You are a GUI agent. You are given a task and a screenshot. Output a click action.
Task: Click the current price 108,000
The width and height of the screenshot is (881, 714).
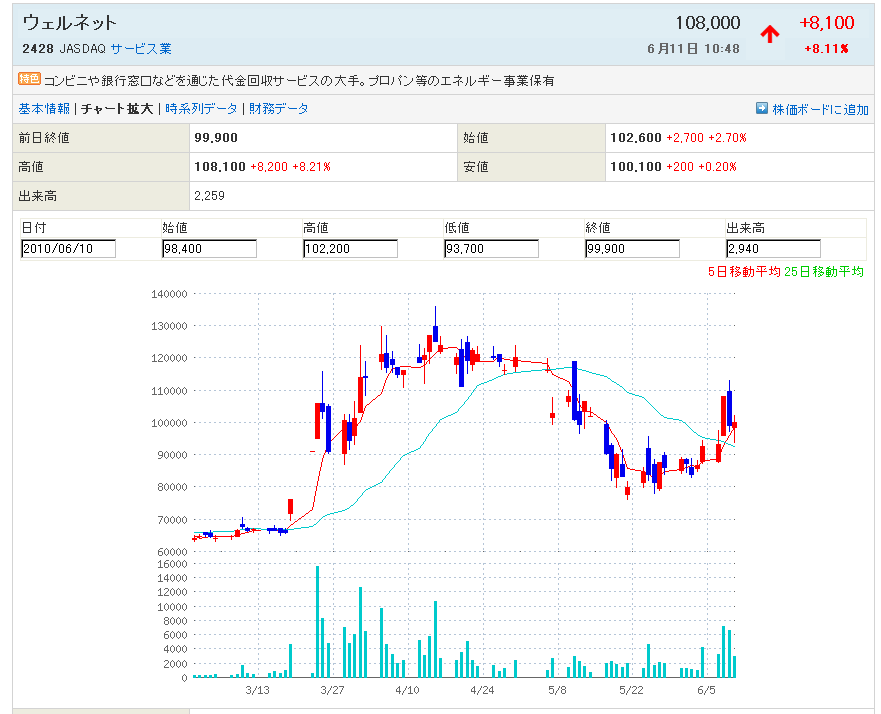tap(707, 23)
